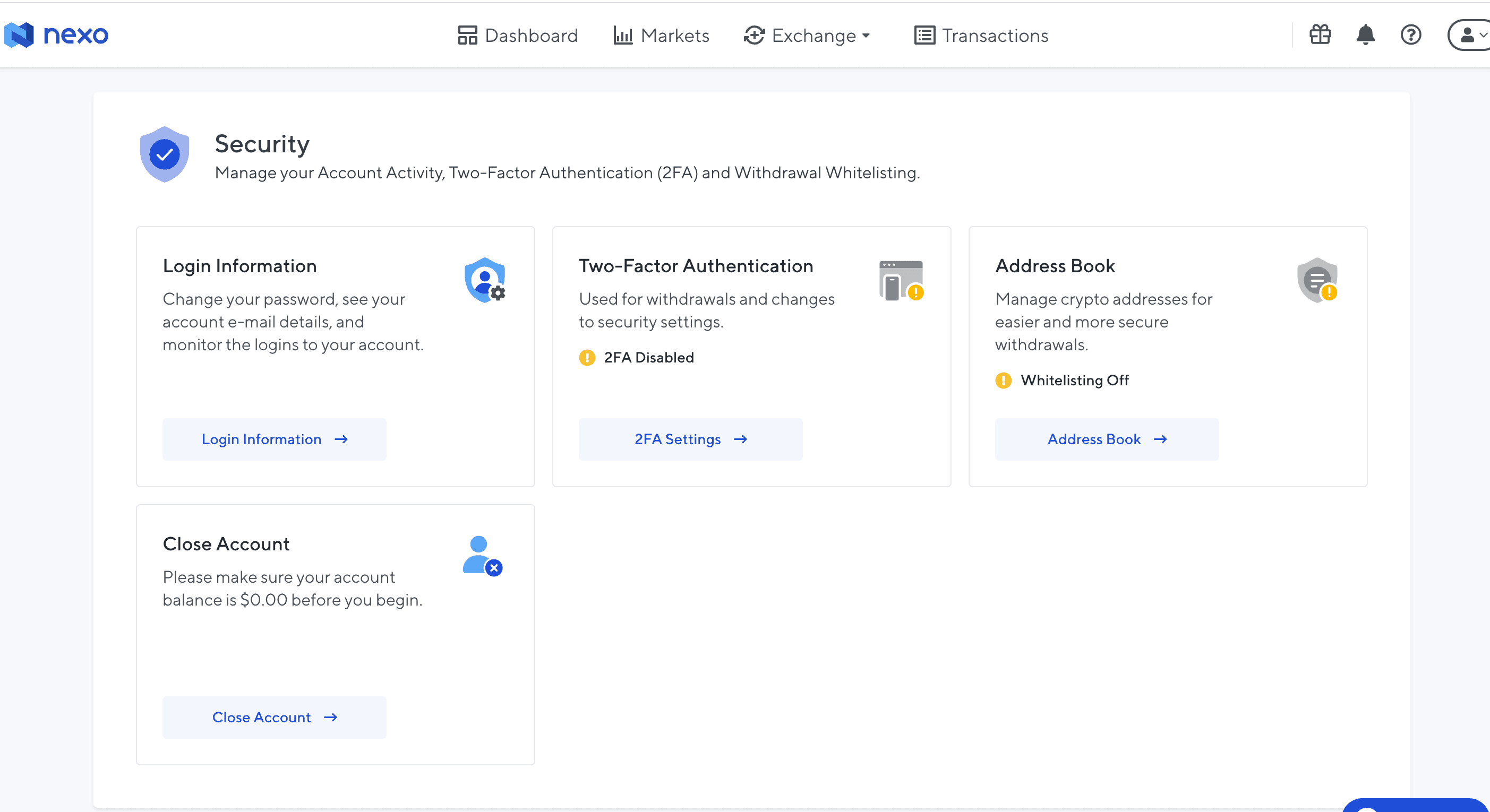Click the help question mark icon
The height and width of the screenshot is (812, 1490).
pos(1410,35)
